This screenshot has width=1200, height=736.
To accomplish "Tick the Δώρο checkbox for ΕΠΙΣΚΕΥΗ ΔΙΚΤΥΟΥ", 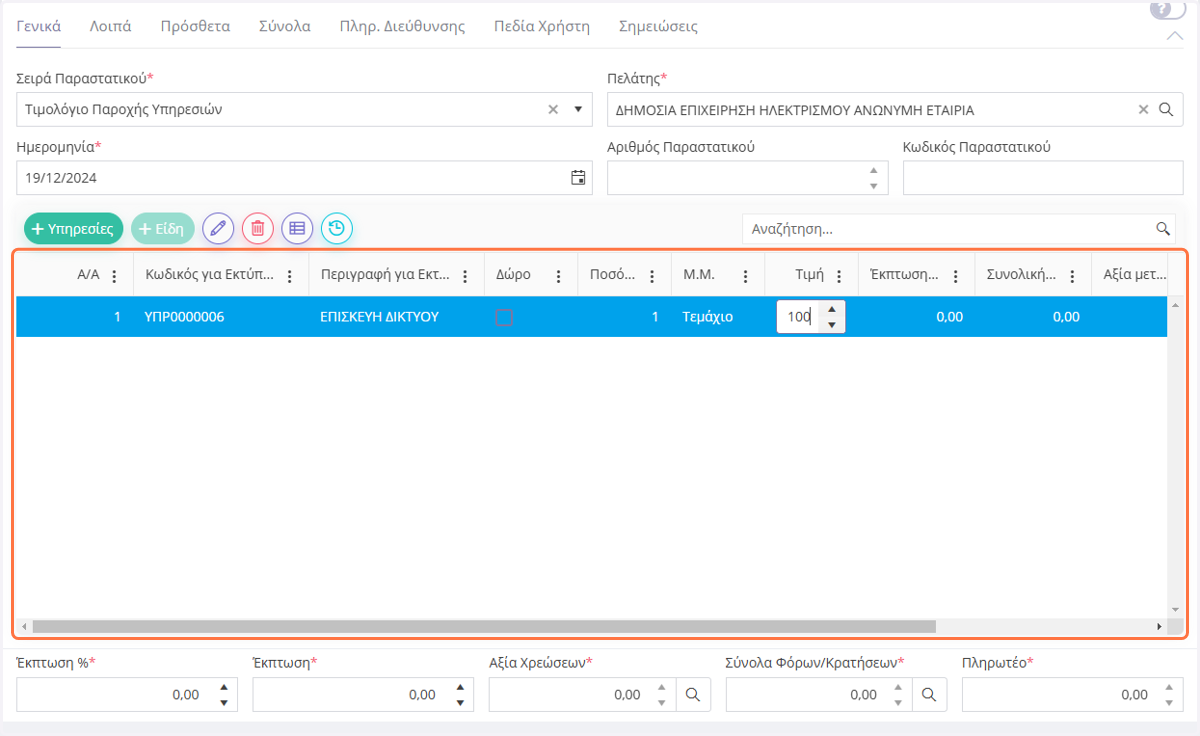I will click(504, 317).
